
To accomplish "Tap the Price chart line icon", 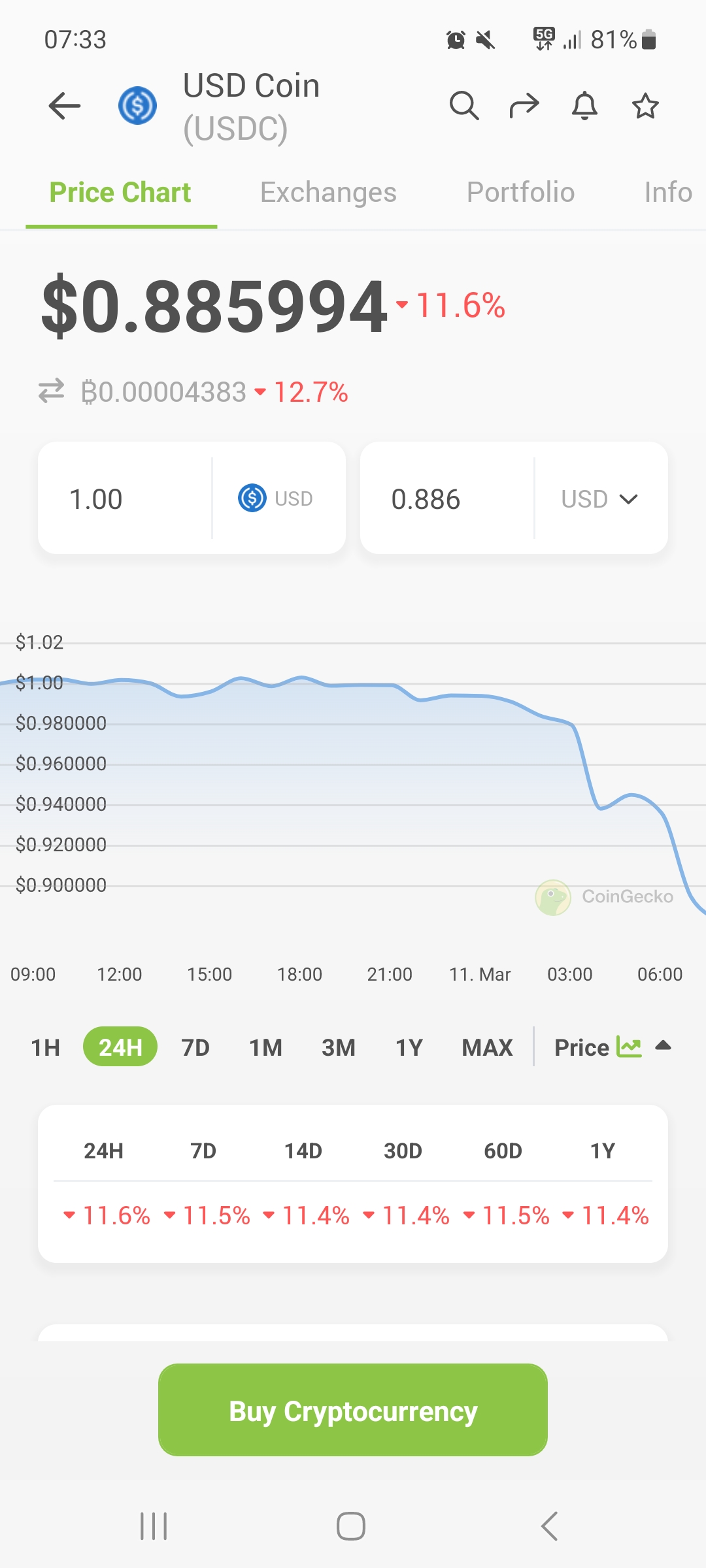I will pos(630,1047).
